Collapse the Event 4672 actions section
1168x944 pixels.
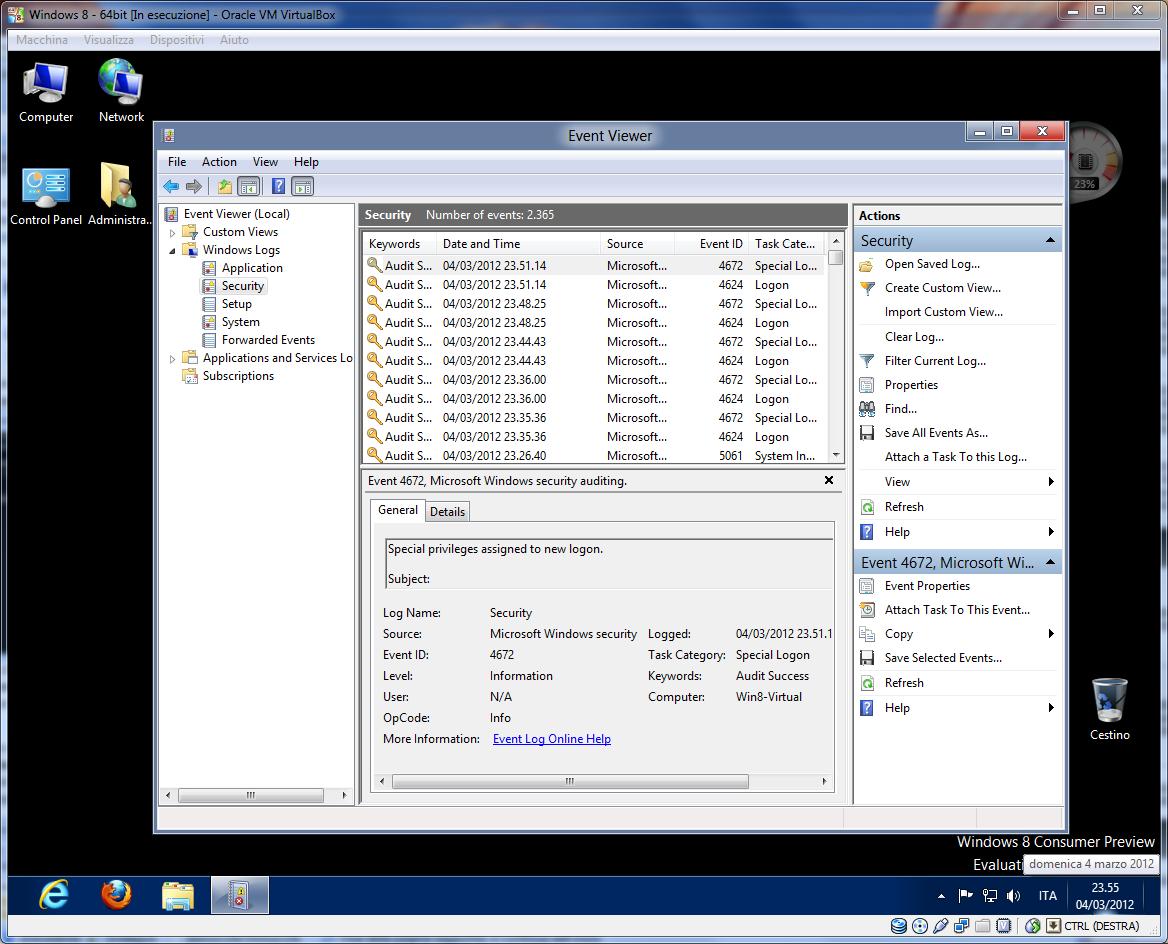pos(1050,563)
